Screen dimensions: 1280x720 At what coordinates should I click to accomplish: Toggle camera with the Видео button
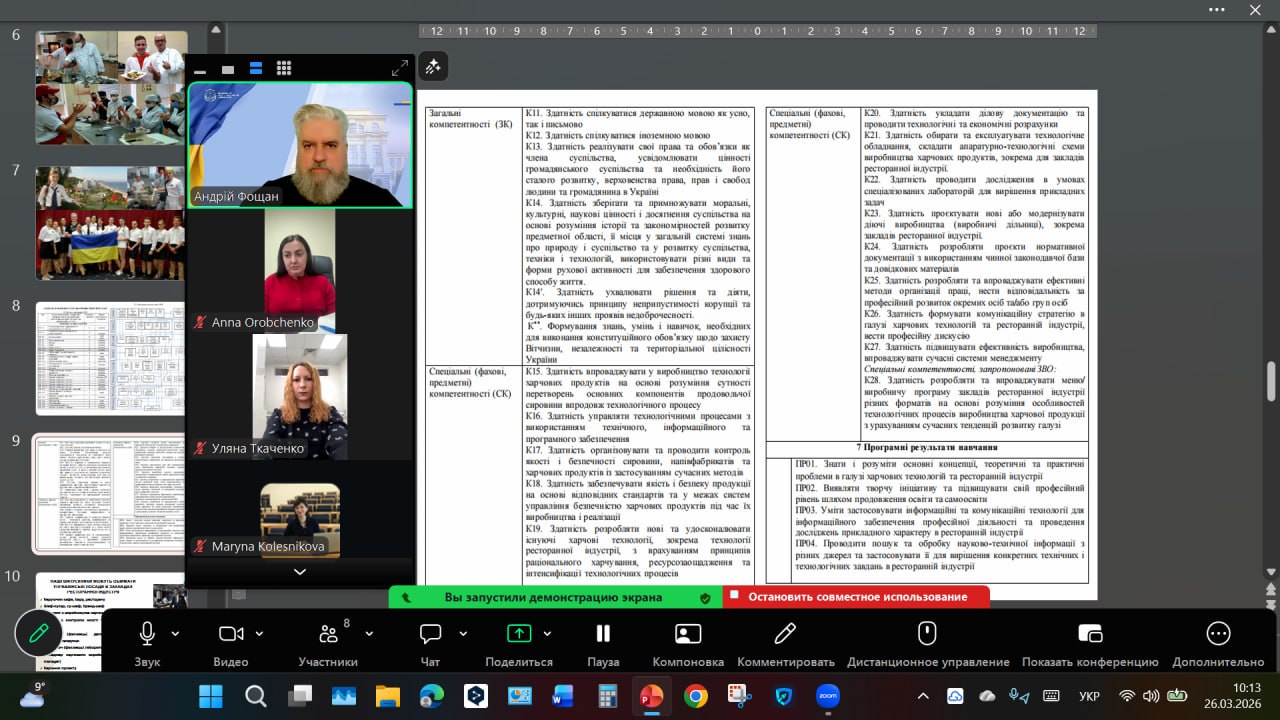(231, 634)
